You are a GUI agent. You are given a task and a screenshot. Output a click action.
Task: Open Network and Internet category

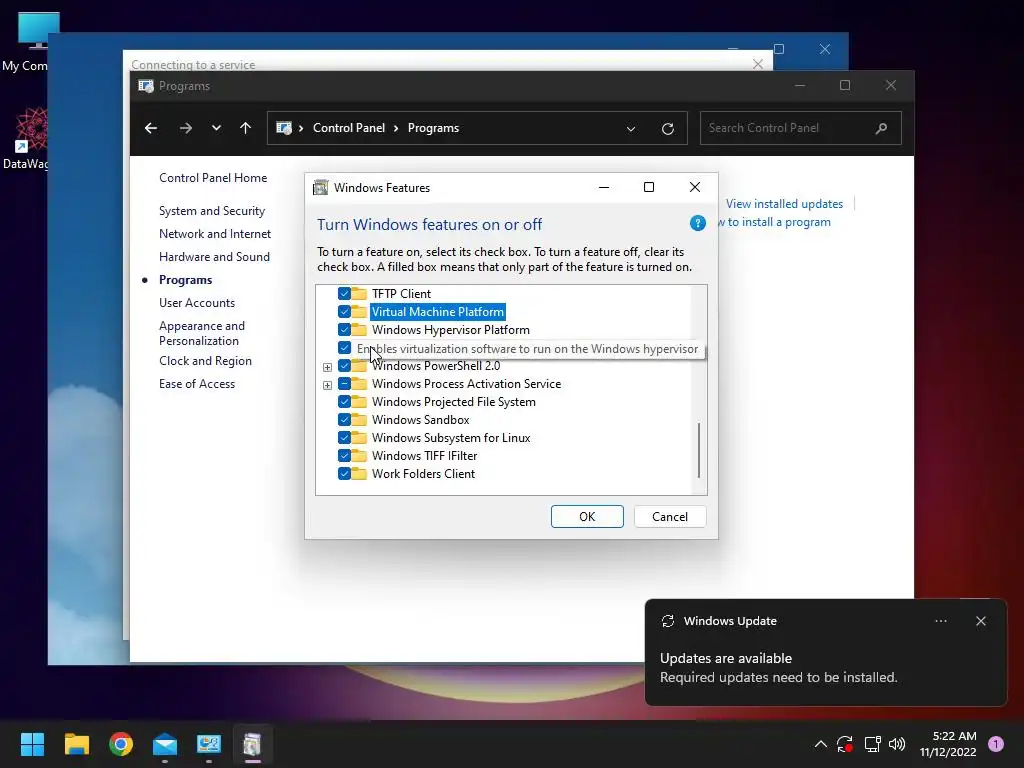tap(215, 234)
